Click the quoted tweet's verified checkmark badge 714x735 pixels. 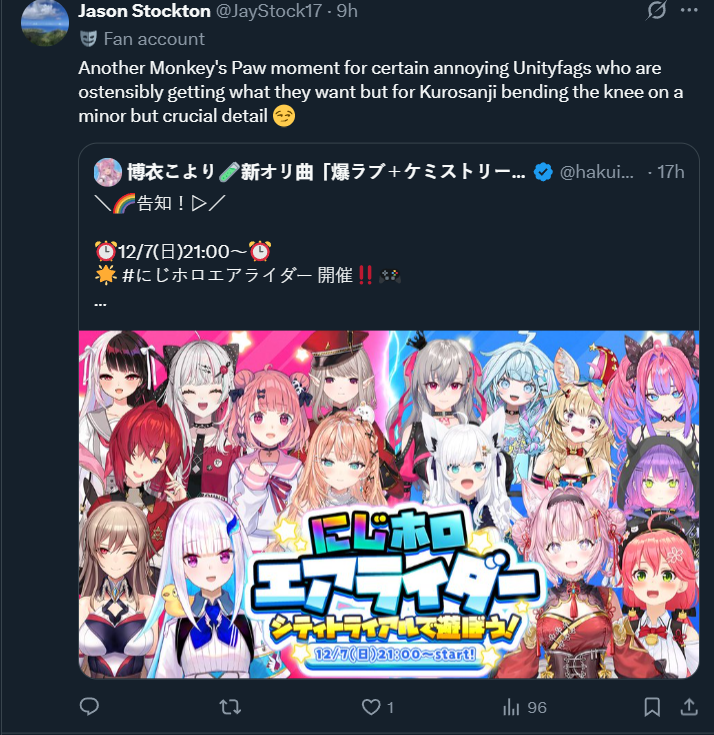[543, 172]
